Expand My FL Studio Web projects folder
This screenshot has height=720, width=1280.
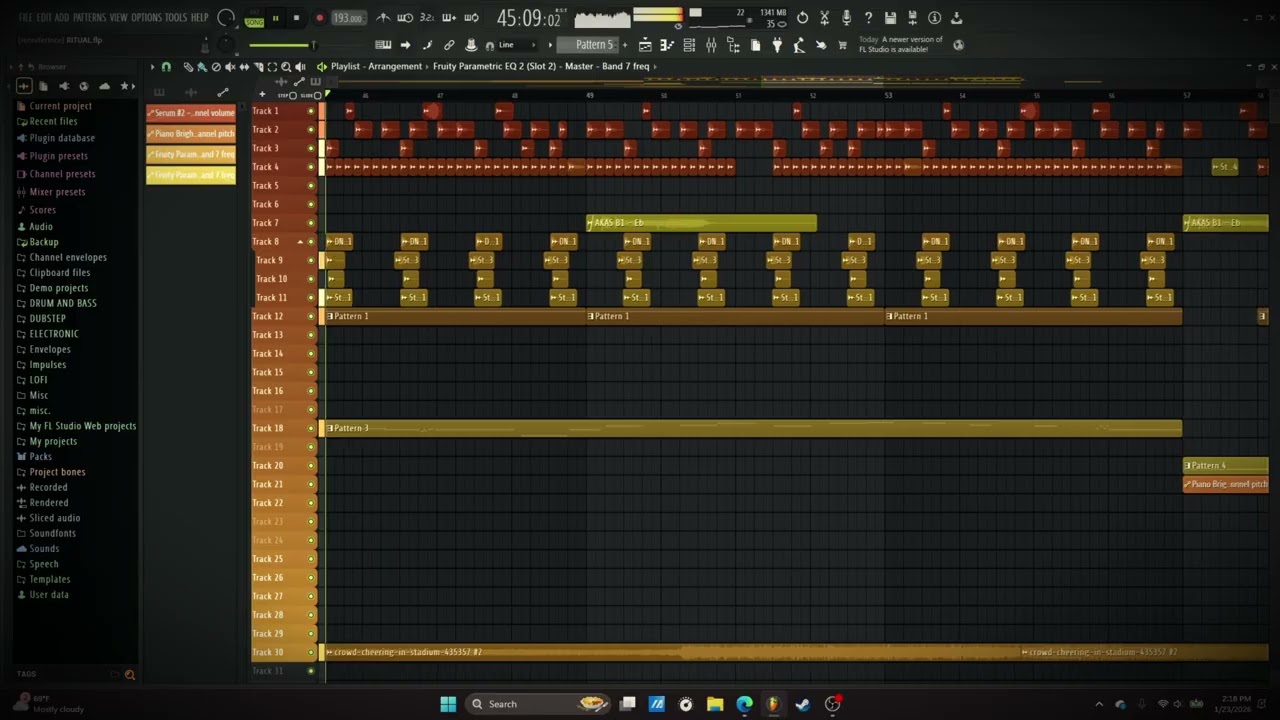click(82, 426)
